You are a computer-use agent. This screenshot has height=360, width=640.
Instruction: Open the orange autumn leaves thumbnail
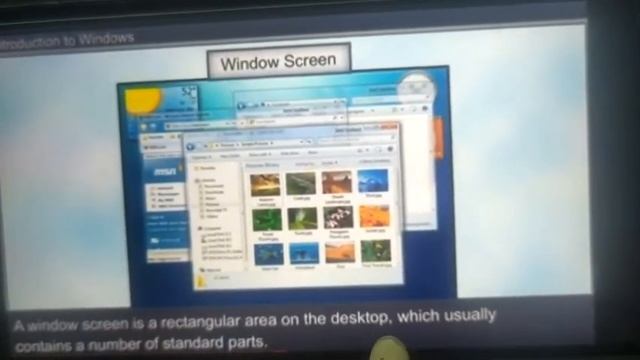[374, 216]
